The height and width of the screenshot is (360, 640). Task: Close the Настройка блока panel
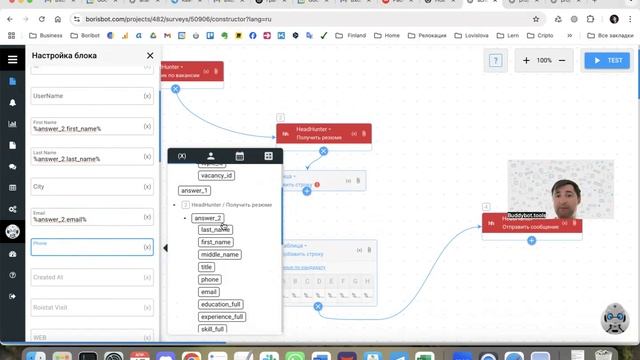(150, 56)
